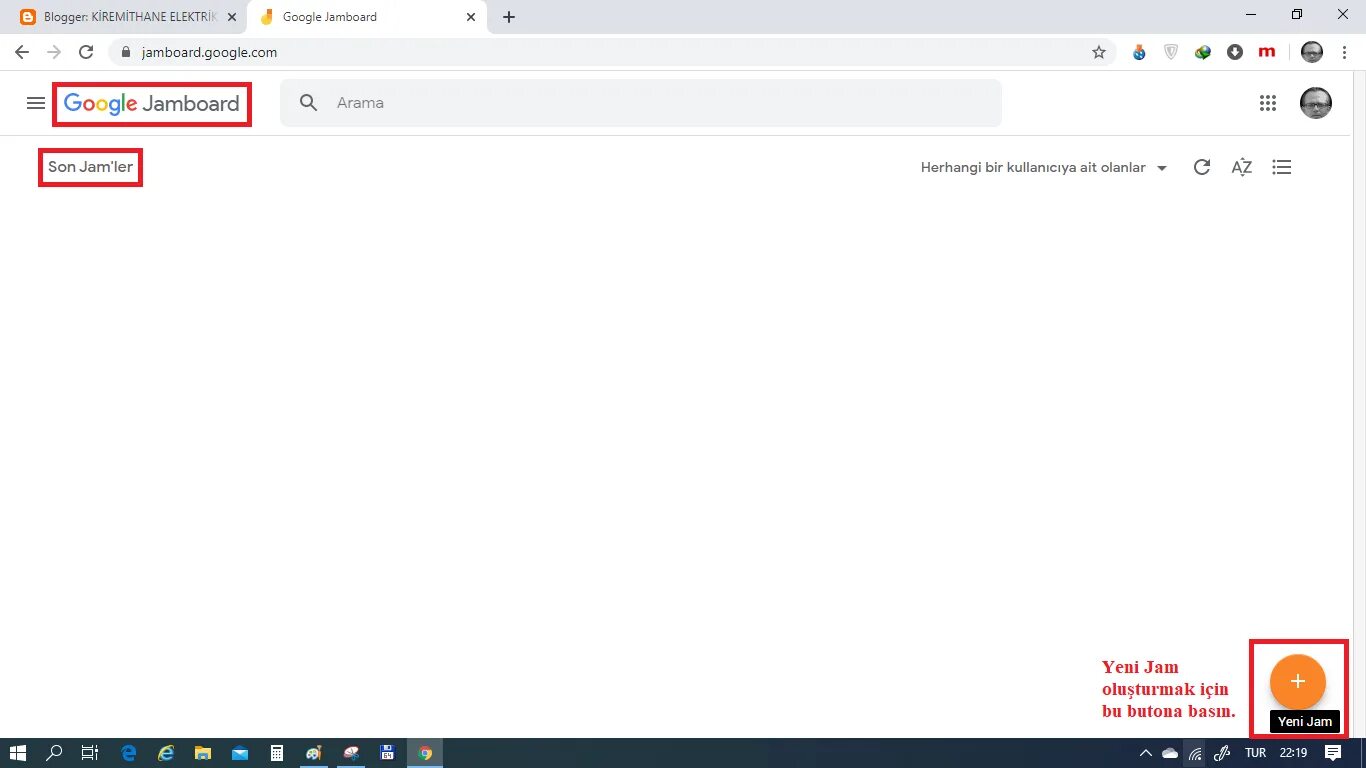Open Calculator from the taskbar
The width and height of the screenshot is (1366, 768).
277,753
